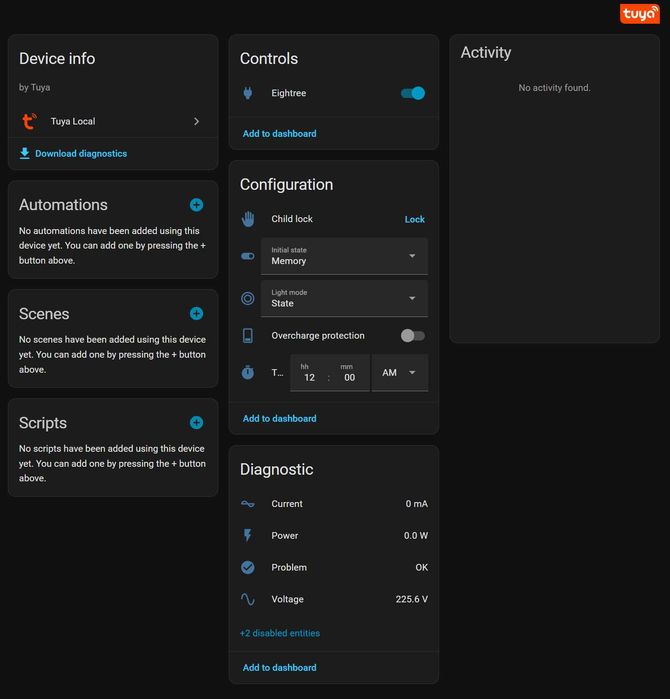Show the +2 disabled entities
The width and height of the screenshot is (670, 699).
click(x=280, y=633)
